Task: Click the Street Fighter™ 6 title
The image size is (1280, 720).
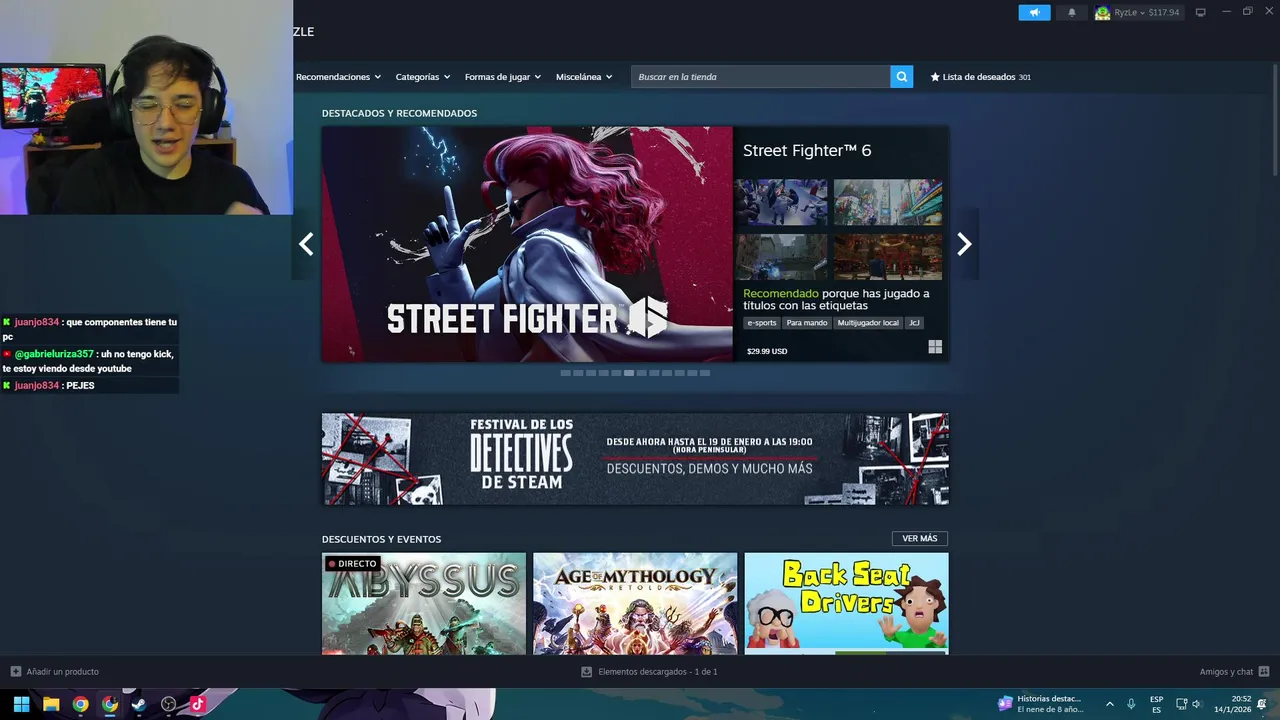Action: [x=807, y=150]
